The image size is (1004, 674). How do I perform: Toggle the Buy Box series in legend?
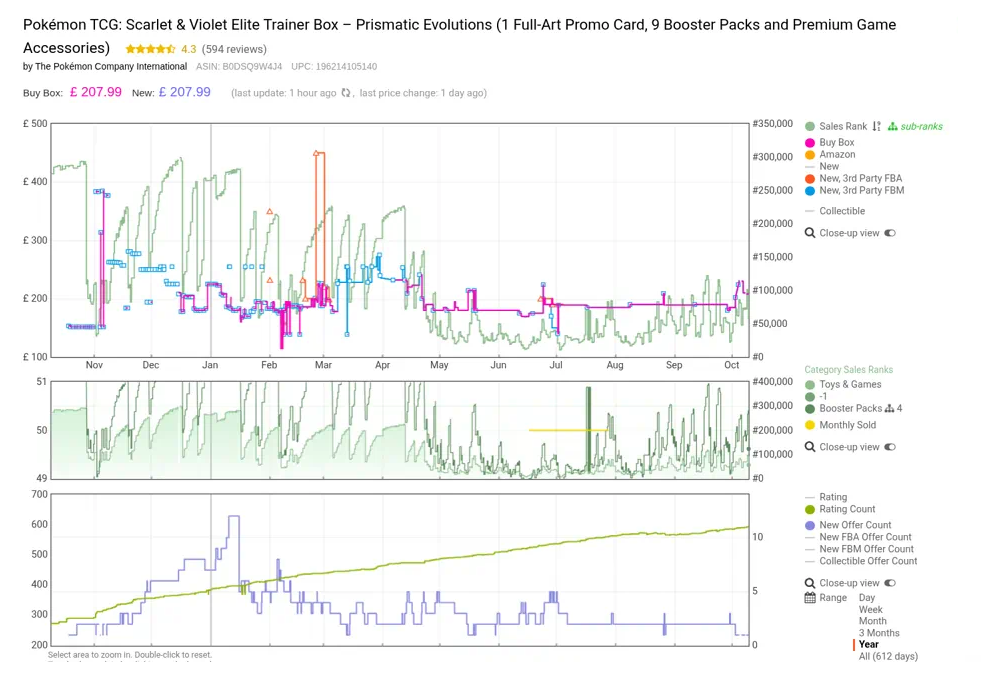[x=830, y=143]
